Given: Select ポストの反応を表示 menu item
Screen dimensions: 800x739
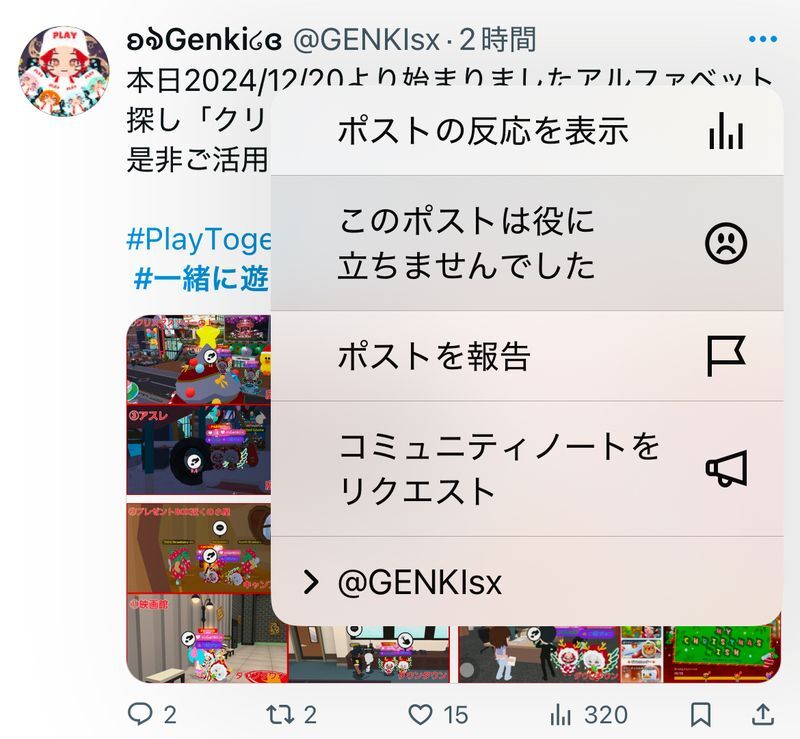Looking at the screenshot, I should pyautogui.click(x=527, y=131).
